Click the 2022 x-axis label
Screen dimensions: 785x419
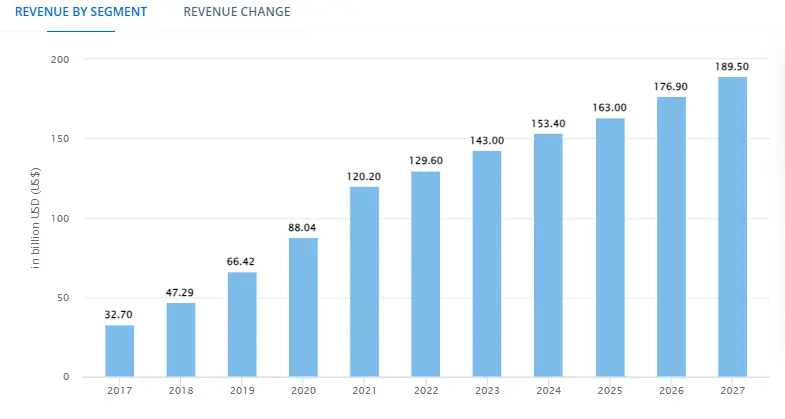tap(426, 390)
